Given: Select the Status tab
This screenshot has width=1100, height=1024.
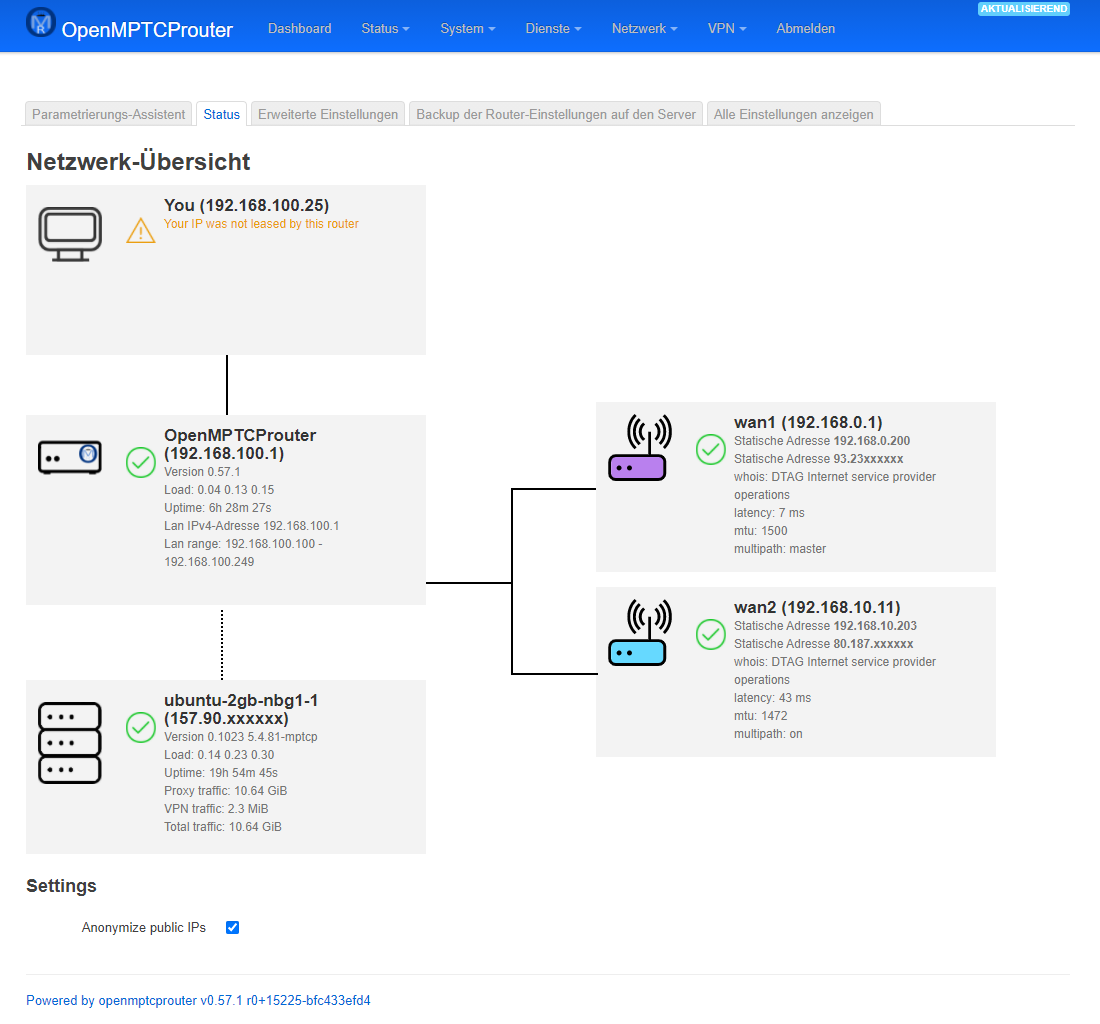Looking at the screenshot, I should pyautogui.click(x=222, y=114).
